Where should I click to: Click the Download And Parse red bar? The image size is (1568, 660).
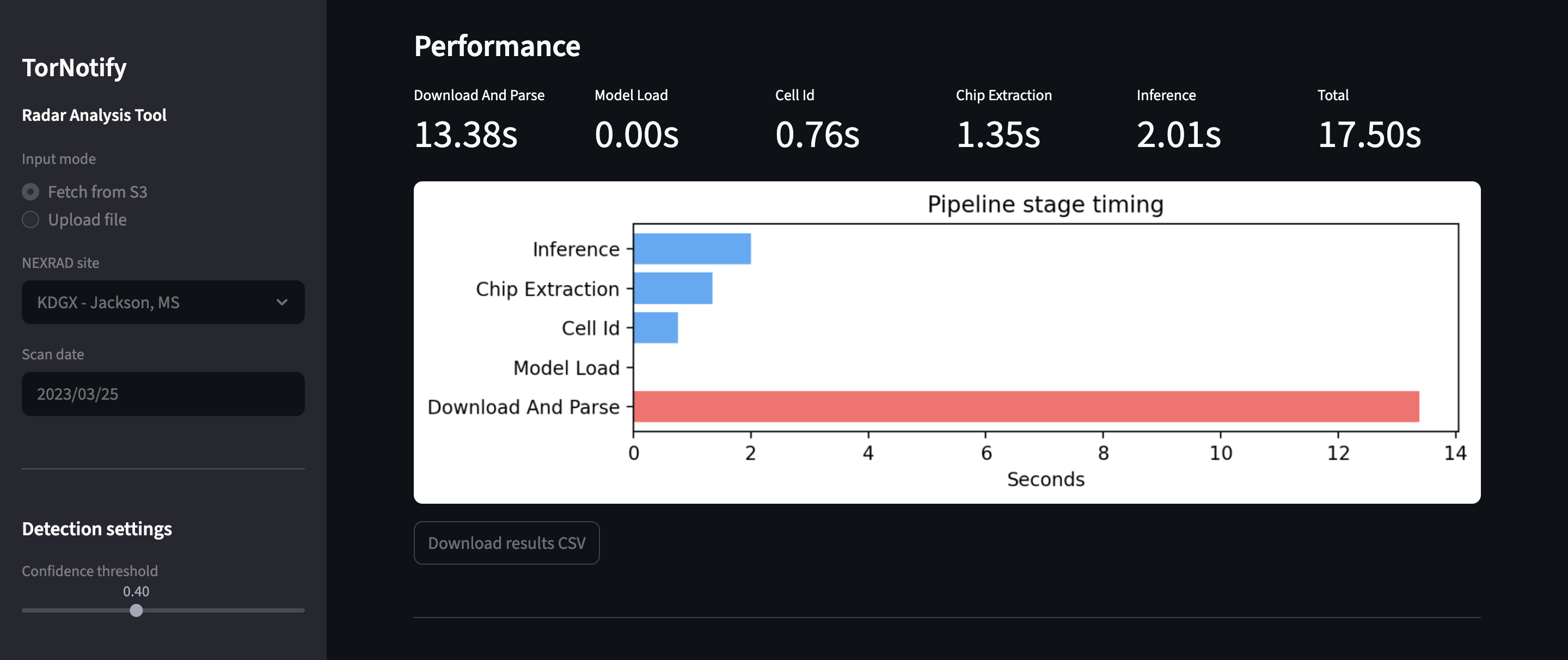1026,406
